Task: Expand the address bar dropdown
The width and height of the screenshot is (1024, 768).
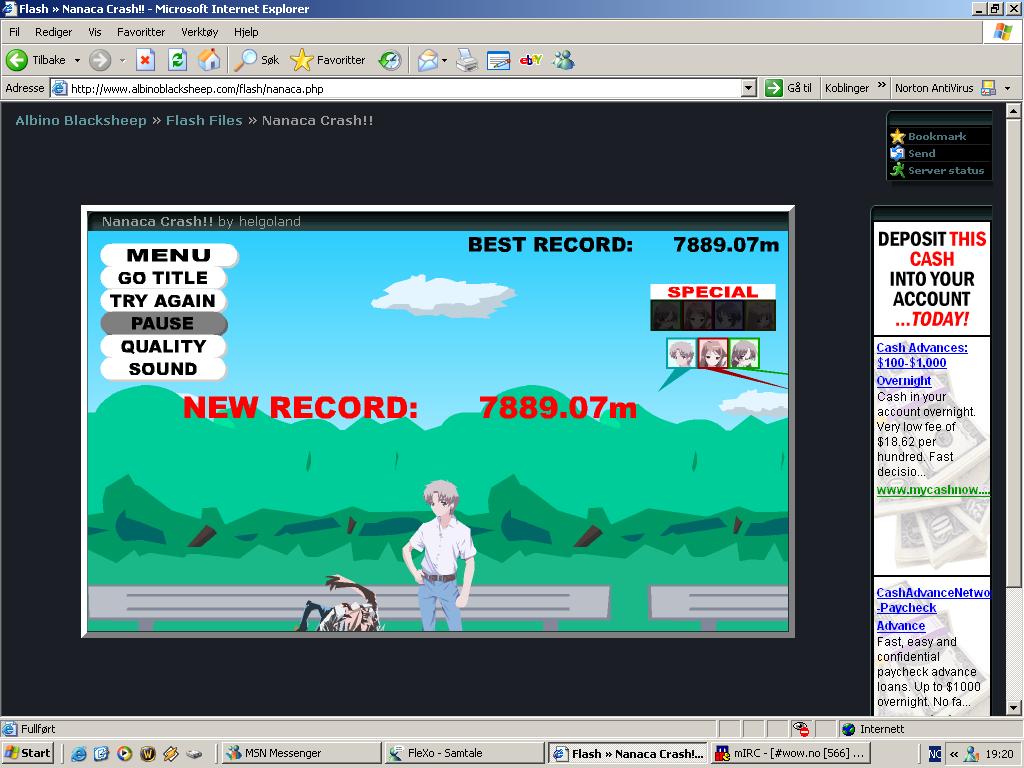Action: (750, 88)
